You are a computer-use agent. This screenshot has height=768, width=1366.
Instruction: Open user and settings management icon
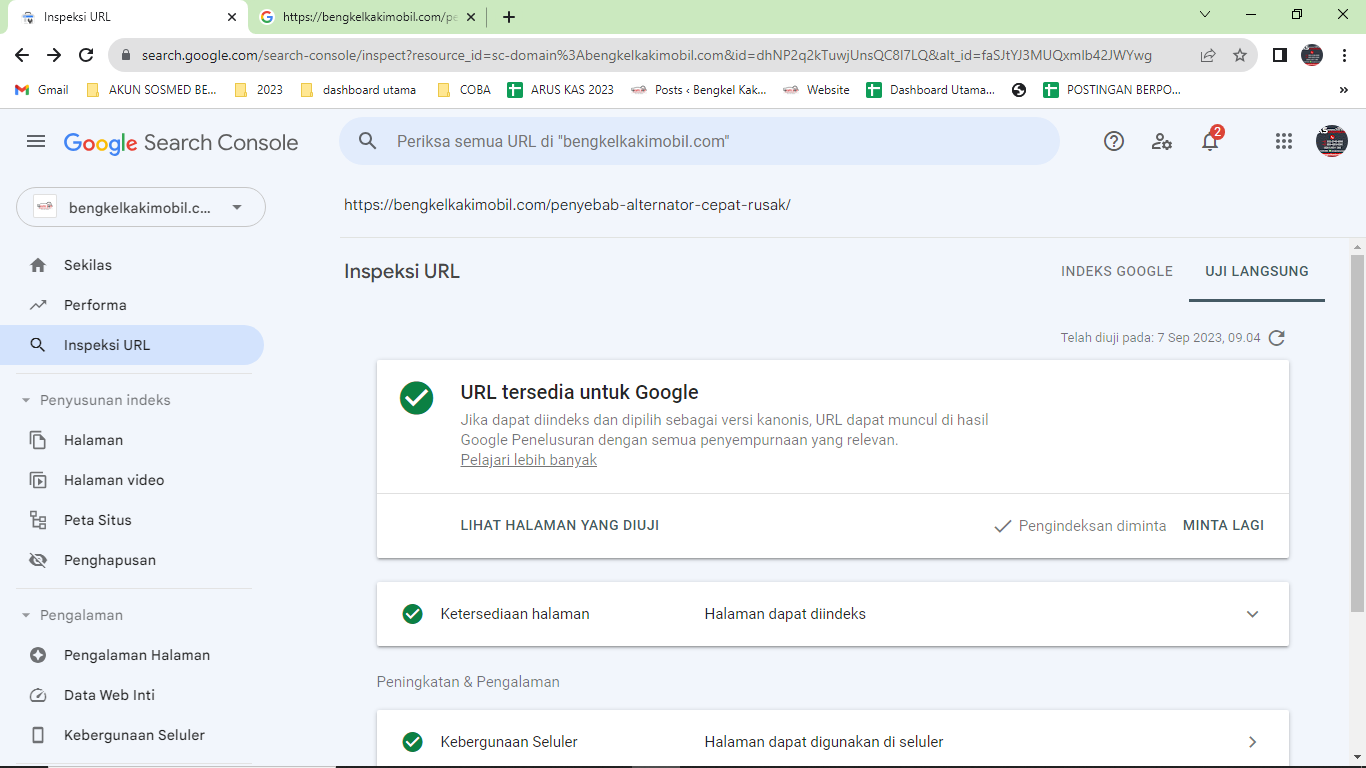1162,142
